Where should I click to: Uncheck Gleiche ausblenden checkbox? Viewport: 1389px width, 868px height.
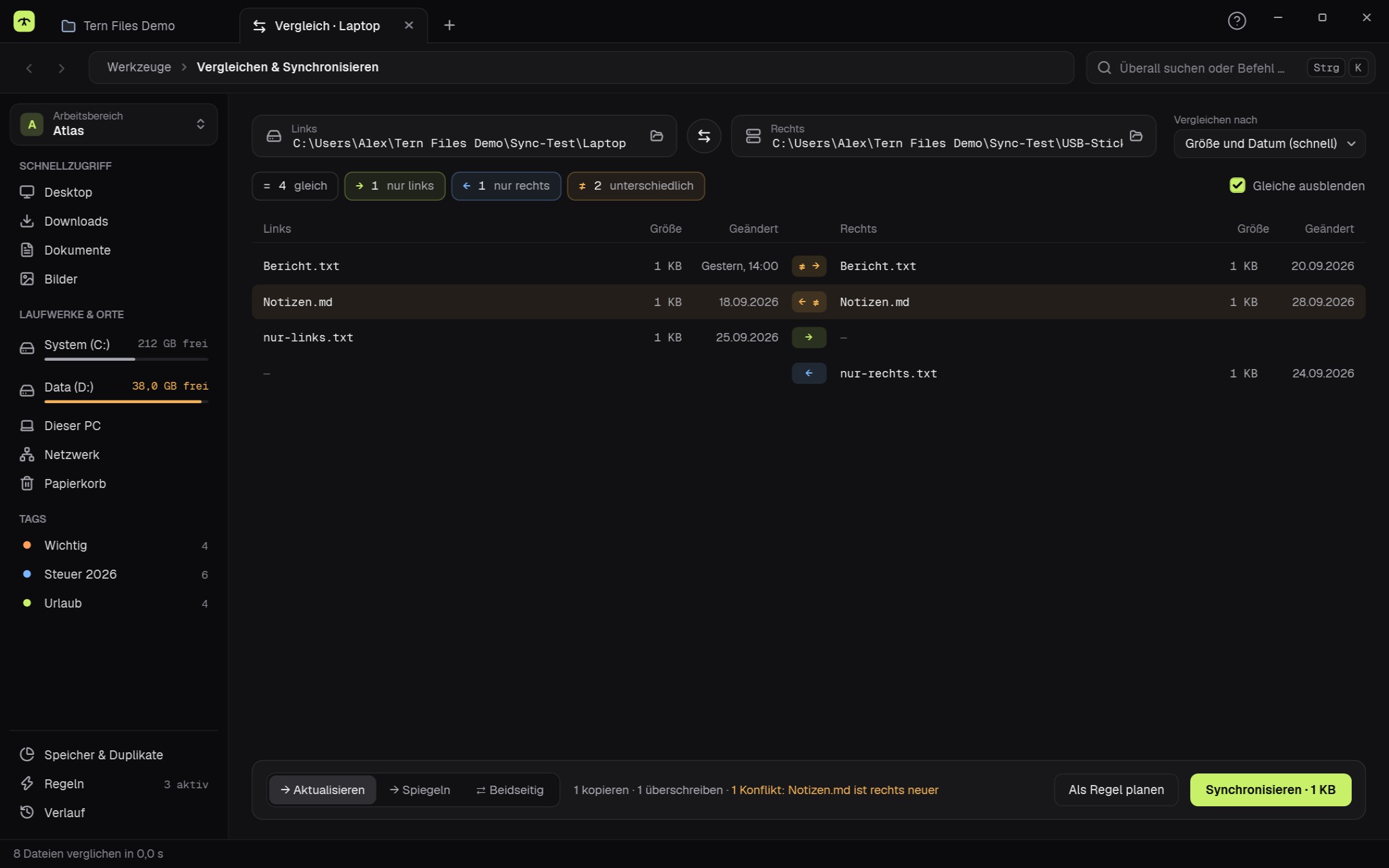(x=1237, y=186)
